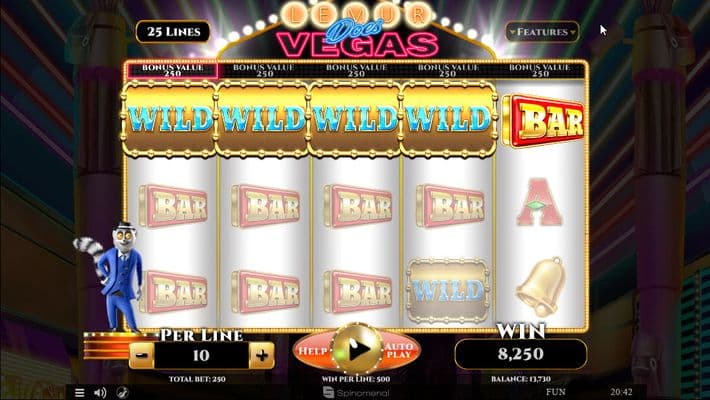Select the first Bonus Value 250 tab
This screenshot has height=400, width=710.
[173, 70]
